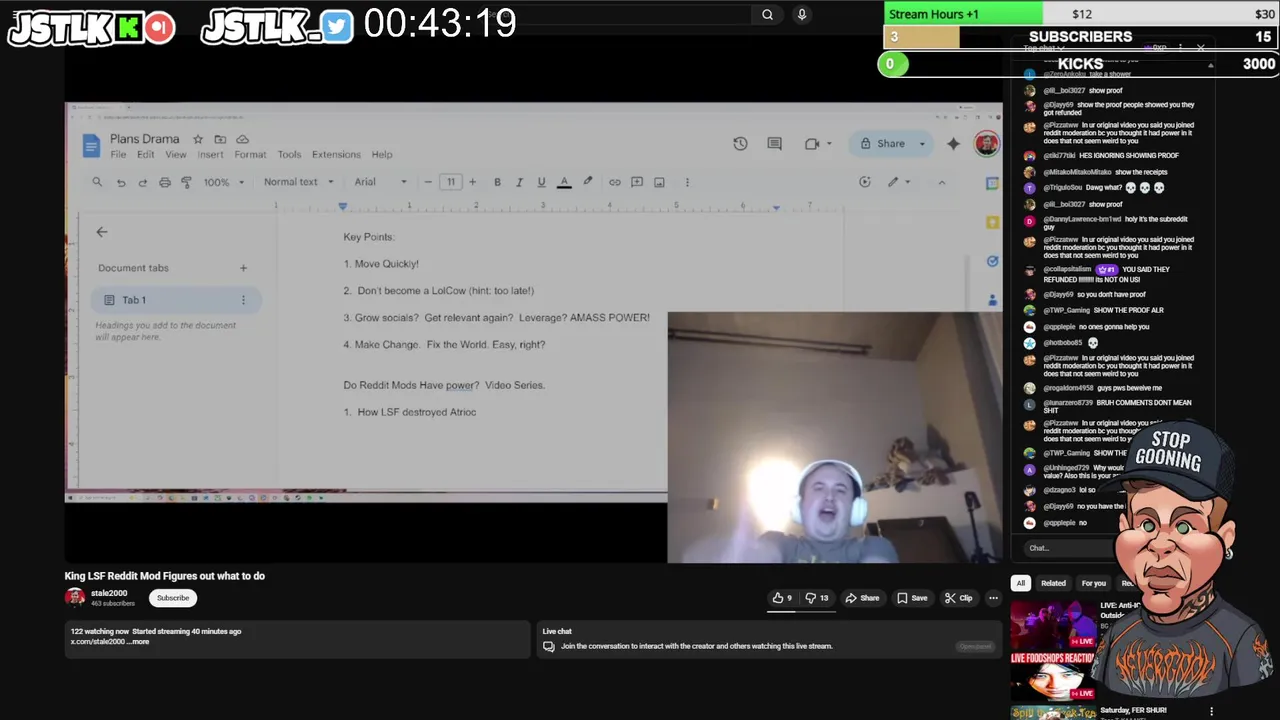Open the Normal text style dropdown
The height and width of the screenshot is (720, 1280).
tap(297, 182)
